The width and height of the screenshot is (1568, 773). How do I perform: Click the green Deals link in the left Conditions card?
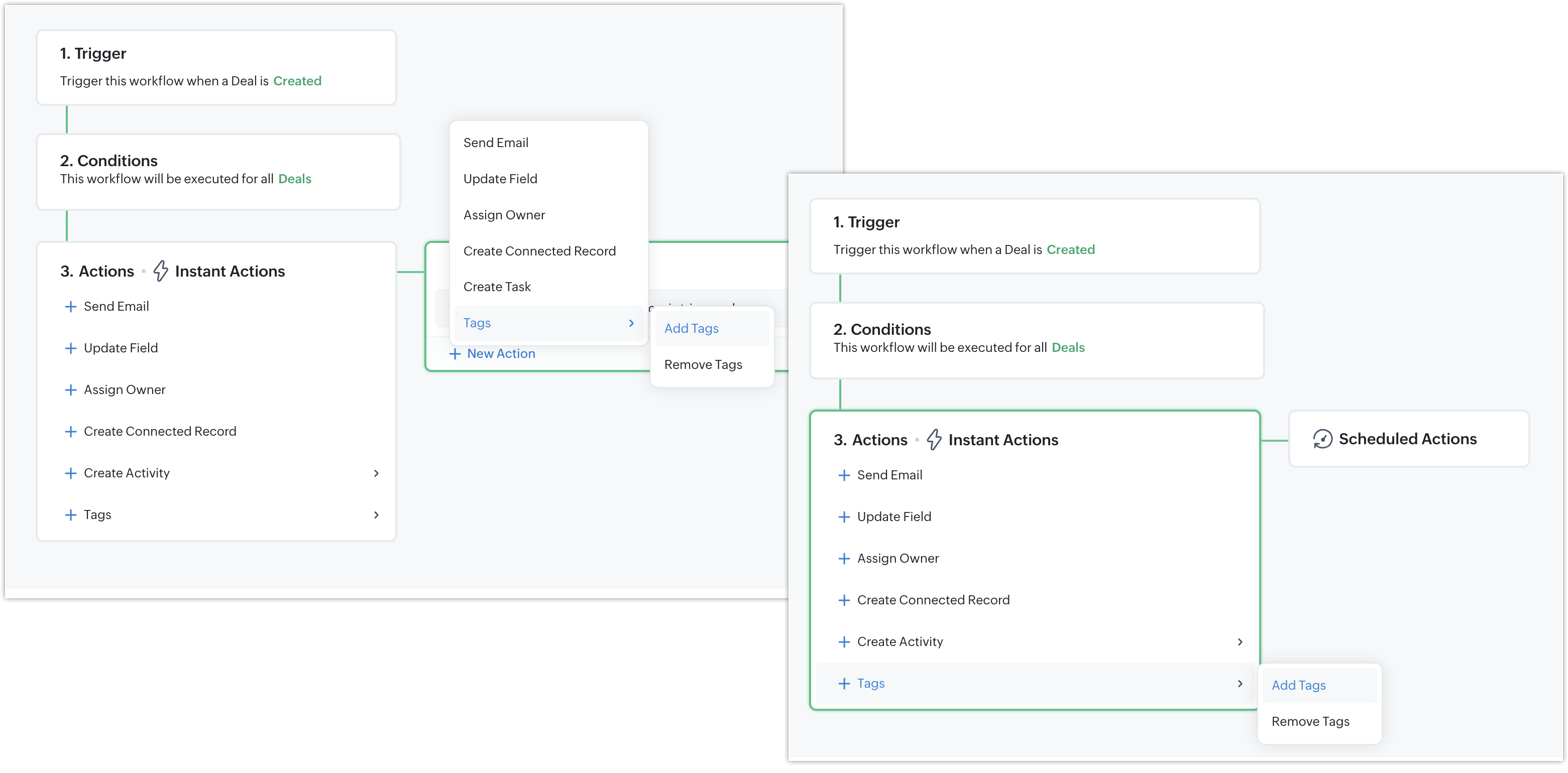click(x=295, y=179)
